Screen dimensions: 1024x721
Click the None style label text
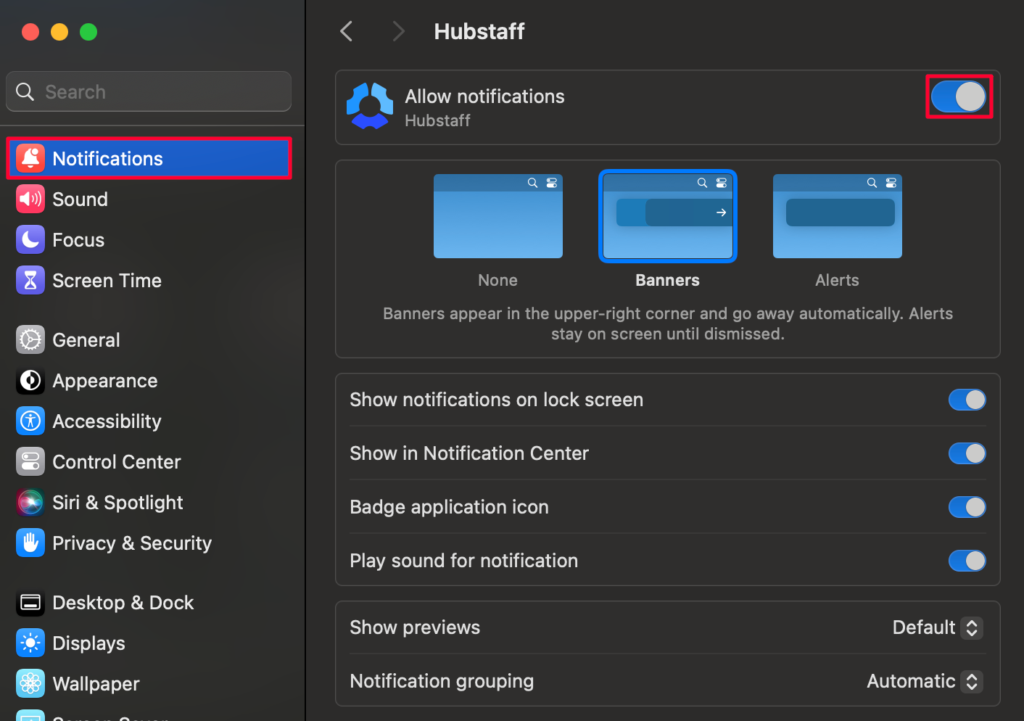(498, 280)
